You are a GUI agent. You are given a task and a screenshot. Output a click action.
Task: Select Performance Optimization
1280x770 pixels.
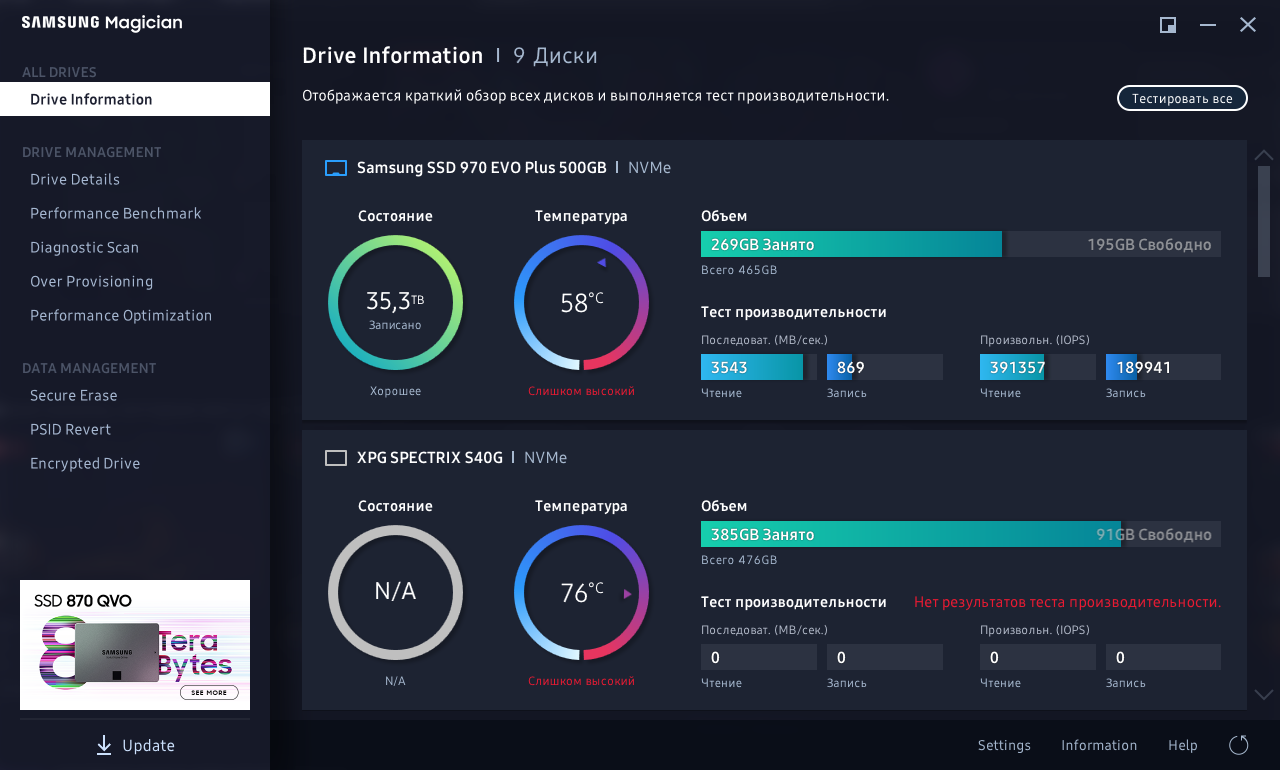121,315
